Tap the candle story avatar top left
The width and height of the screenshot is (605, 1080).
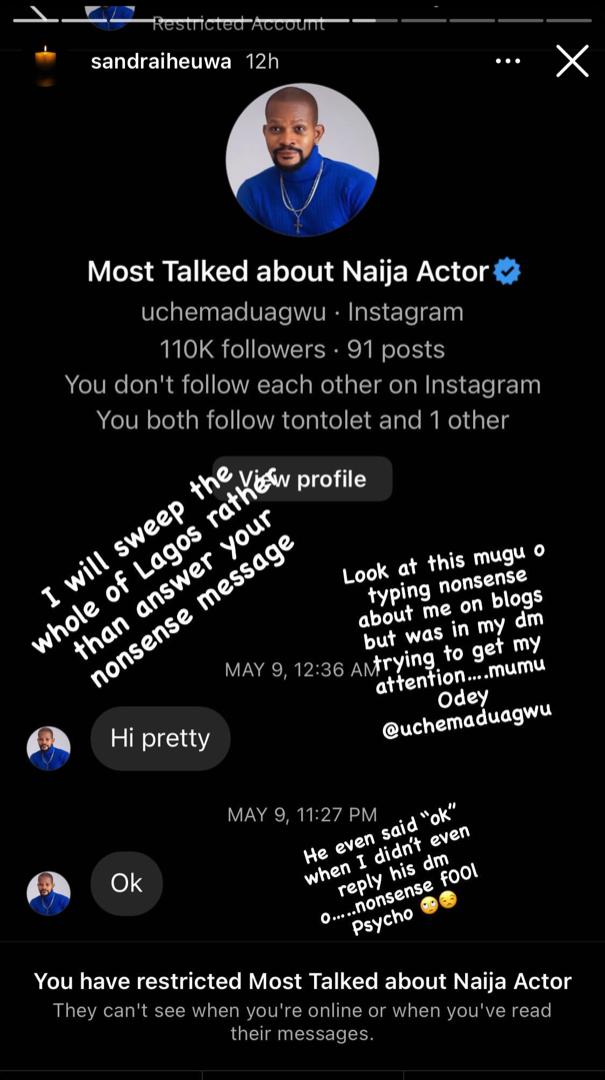pyautogui.click(x=42, y=61)
